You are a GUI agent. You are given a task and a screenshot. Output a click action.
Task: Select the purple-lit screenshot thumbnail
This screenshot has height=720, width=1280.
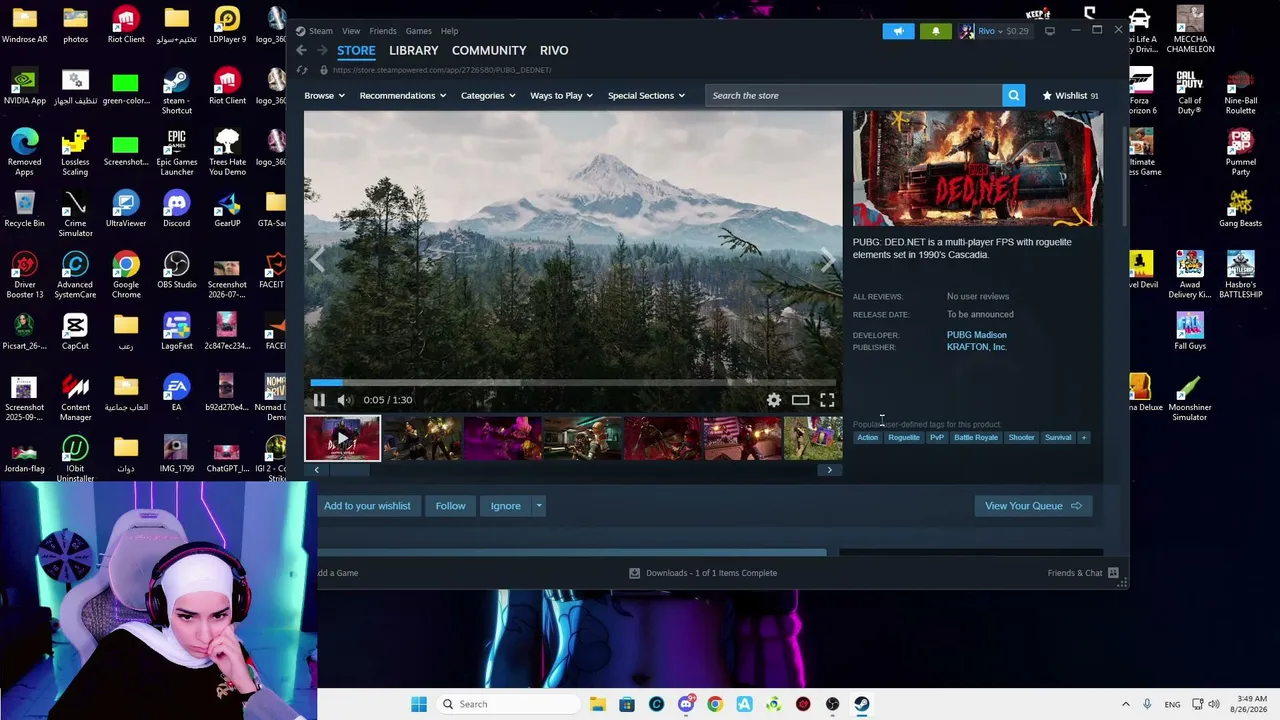point(502,438)
